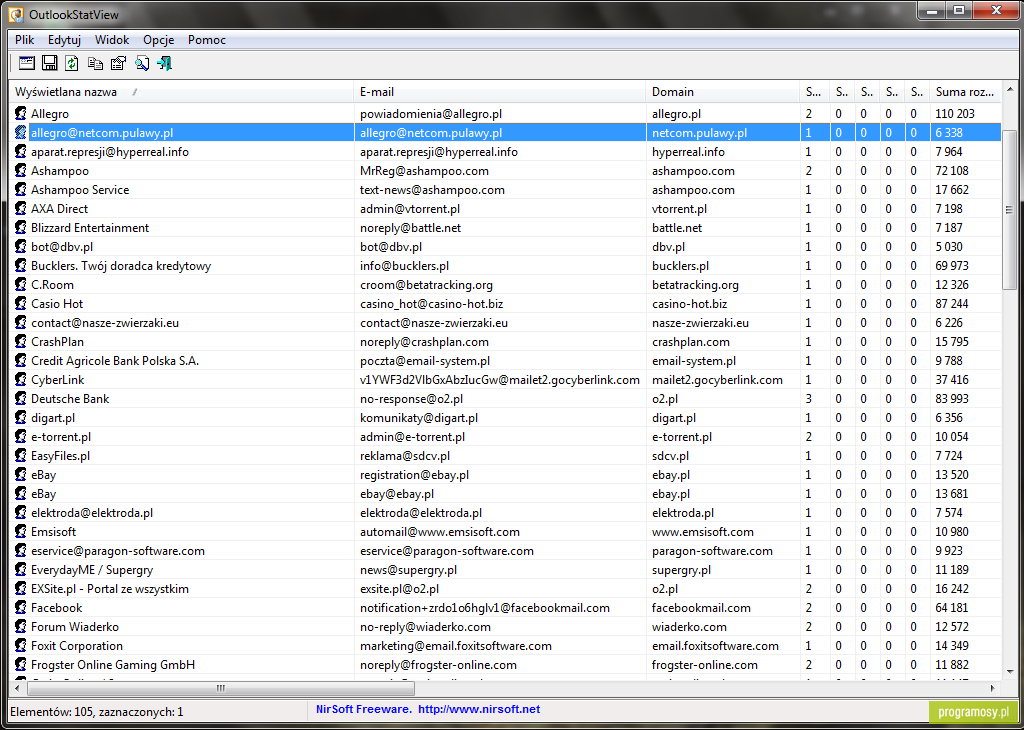Click the contact icon beside AXA Direct
The height and width of the screenshot is (730, 1024).
click(21, 208)
